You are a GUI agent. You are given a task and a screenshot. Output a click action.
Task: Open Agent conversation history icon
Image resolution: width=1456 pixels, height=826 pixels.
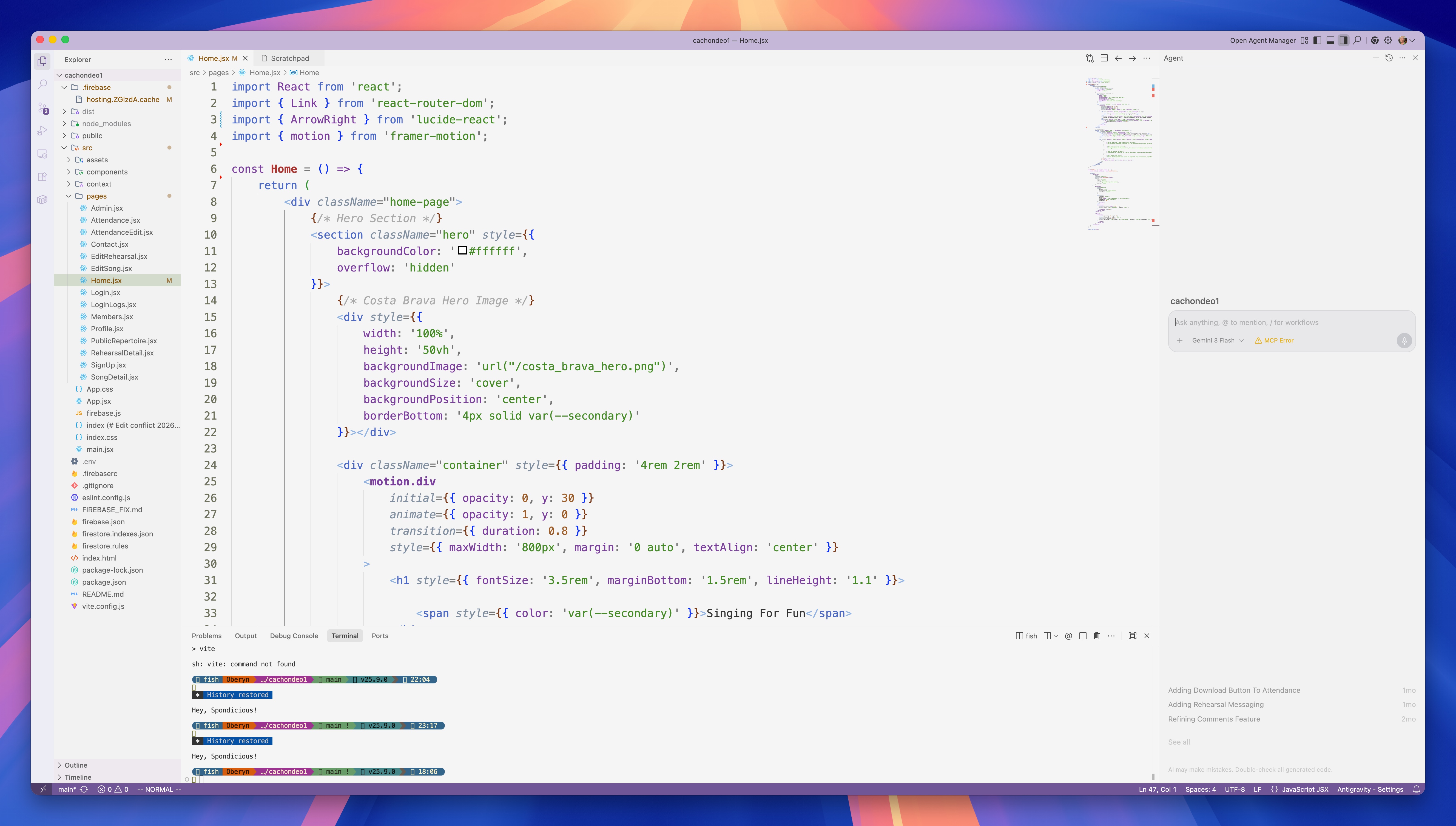point(1389,58)
